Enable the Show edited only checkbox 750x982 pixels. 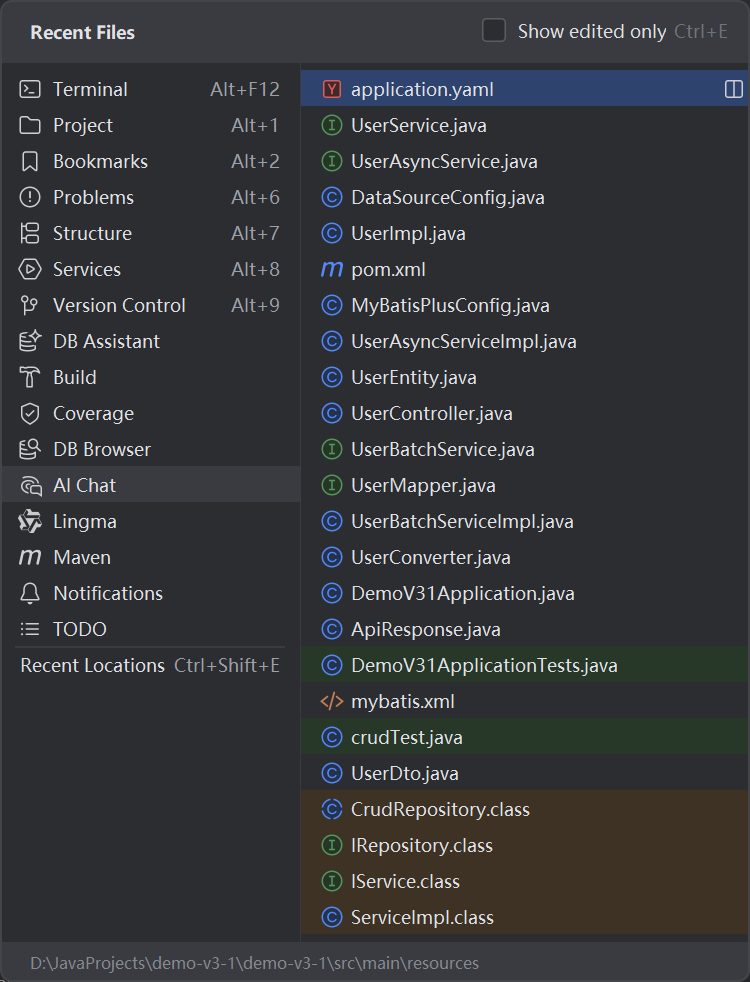494,31
